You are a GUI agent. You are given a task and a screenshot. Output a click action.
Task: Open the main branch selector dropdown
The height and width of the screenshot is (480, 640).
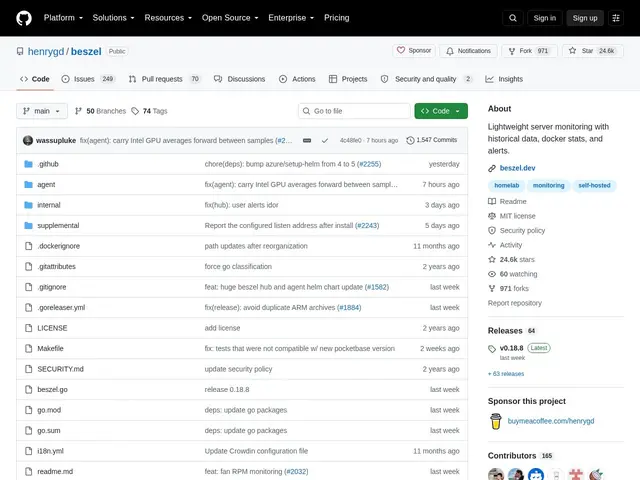point(42,111)
